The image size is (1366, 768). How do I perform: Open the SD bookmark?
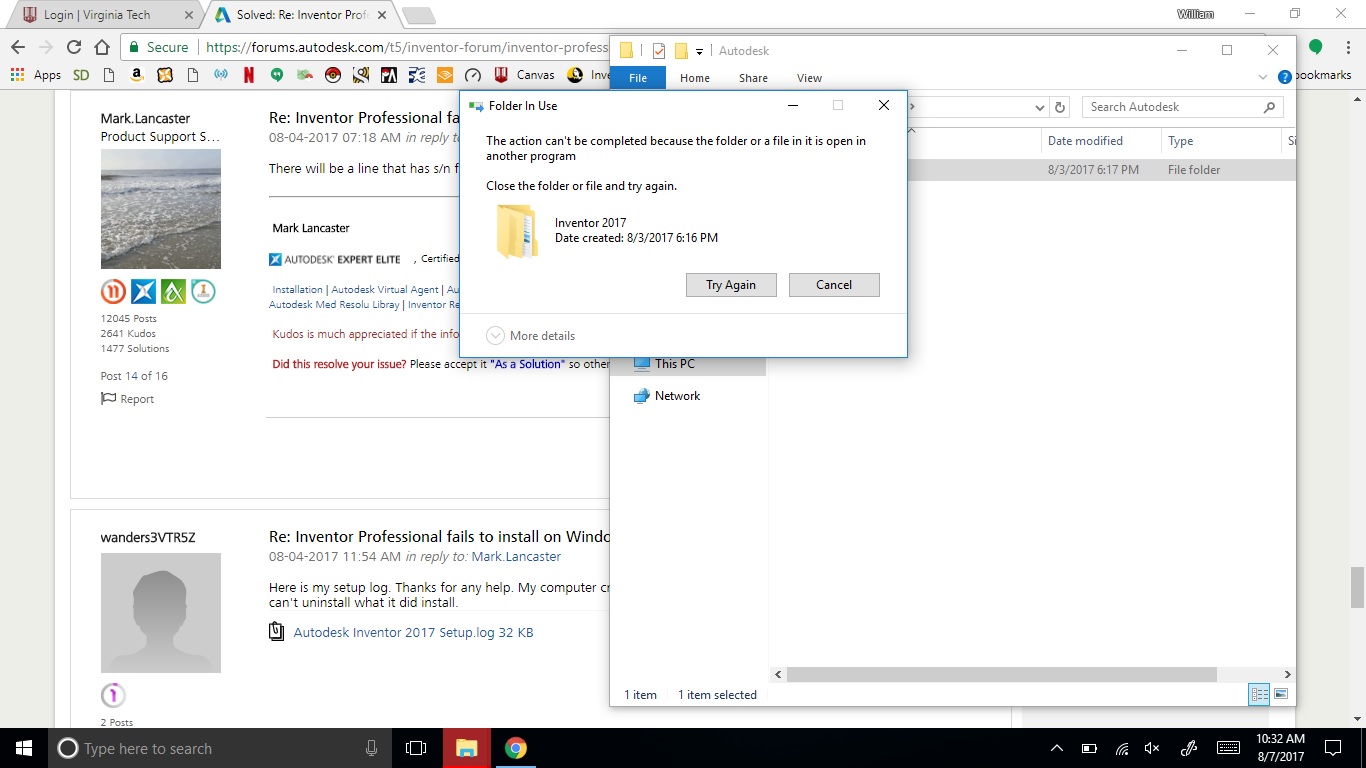tap(81, 75)
